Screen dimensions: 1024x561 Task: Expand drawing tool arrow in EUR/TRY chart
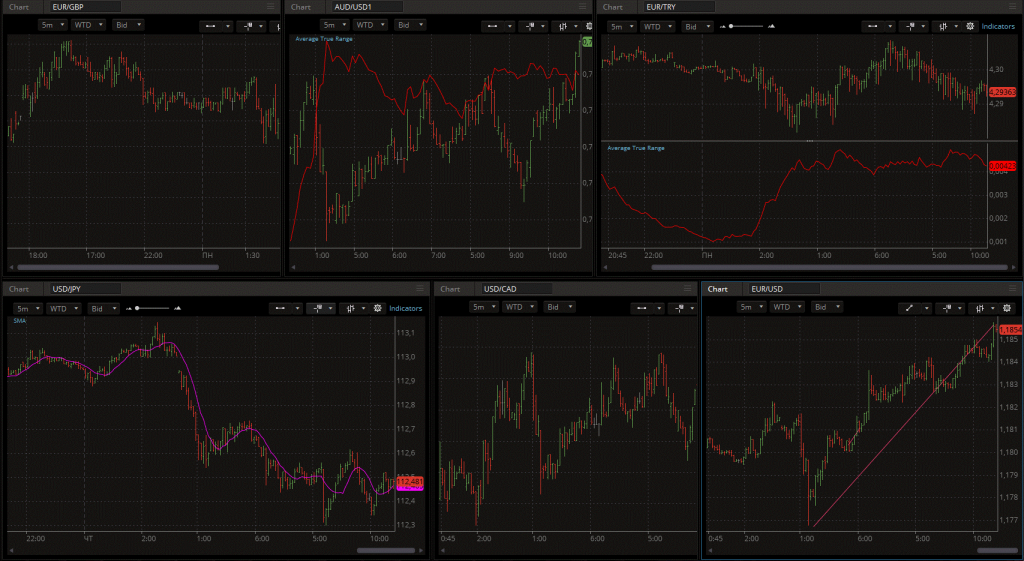891,27
